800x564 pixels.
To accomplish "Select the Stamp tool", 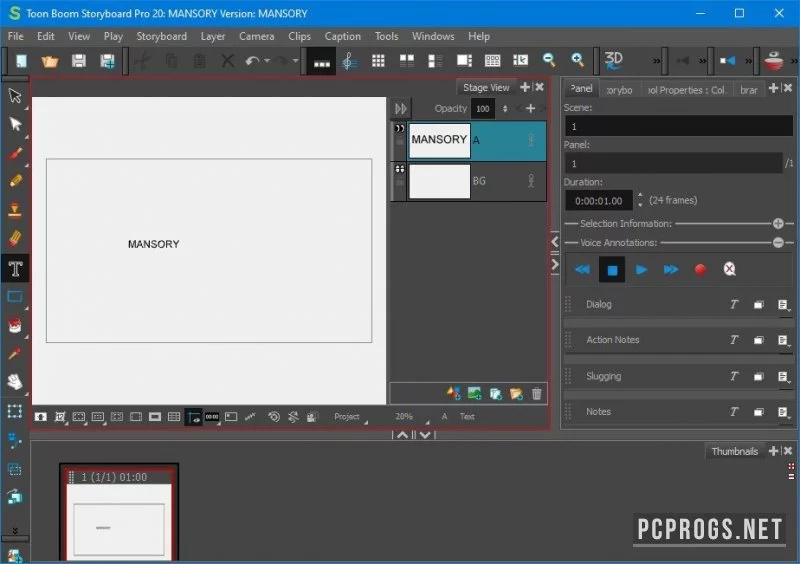I will point(15,209).
